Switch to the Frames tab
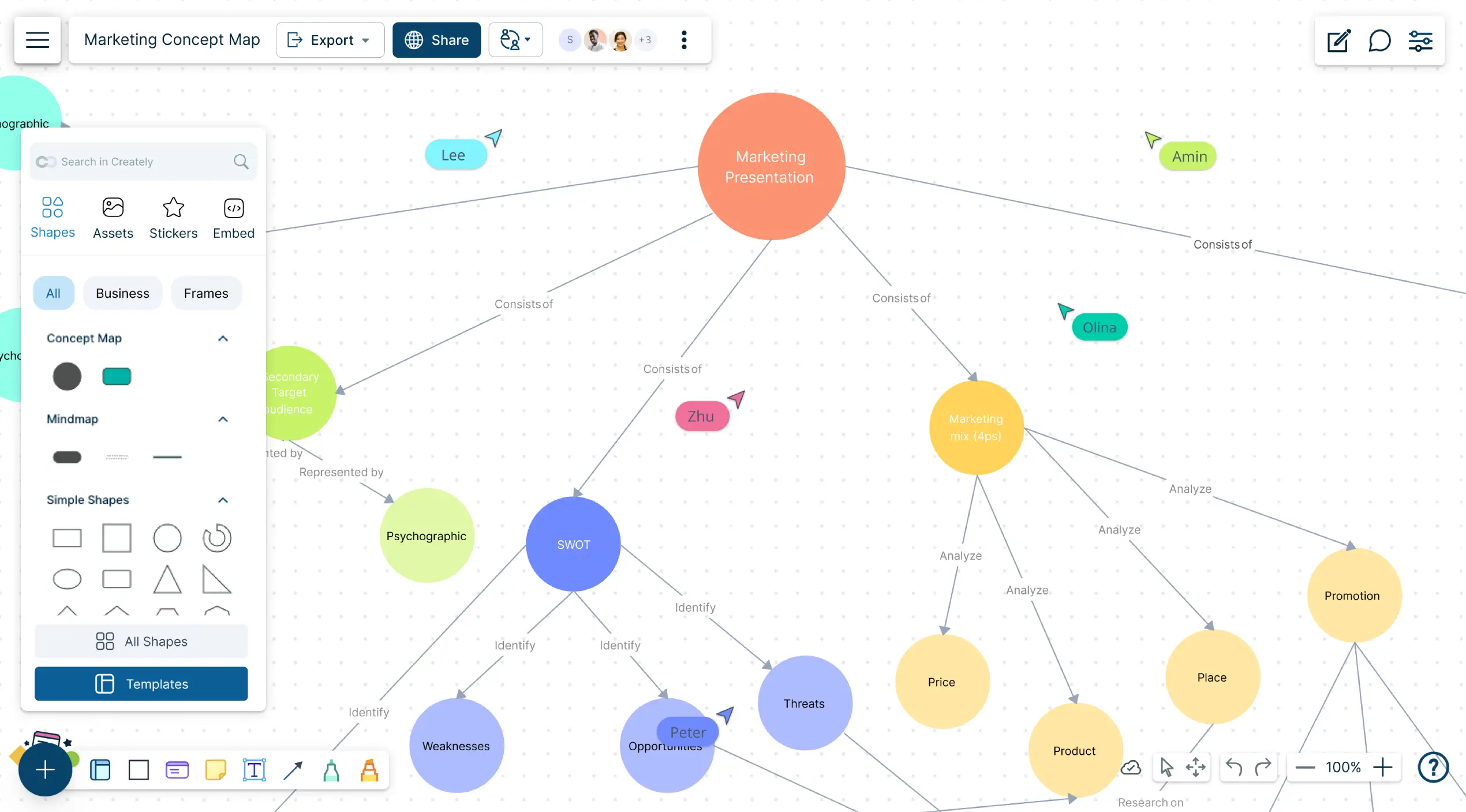 tap(206, 293)
